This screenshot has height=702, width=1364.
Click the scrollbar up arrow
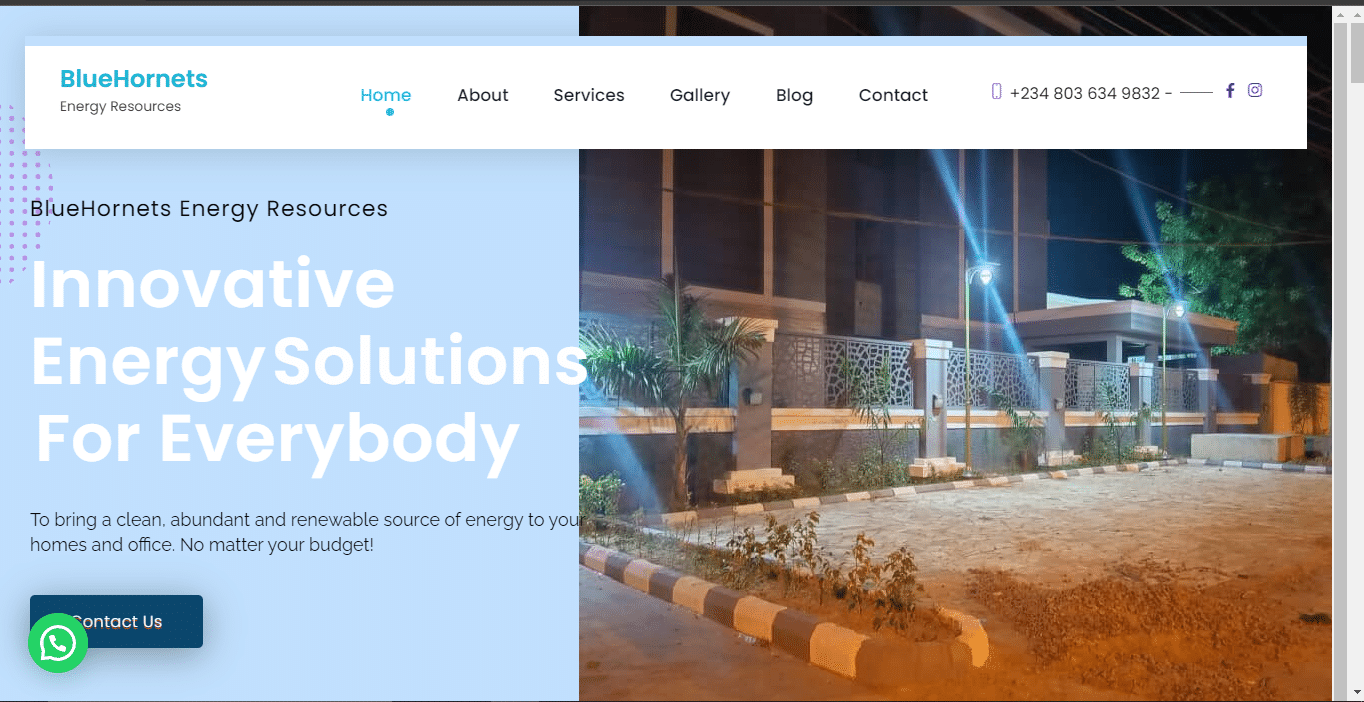pos(1356,15)
